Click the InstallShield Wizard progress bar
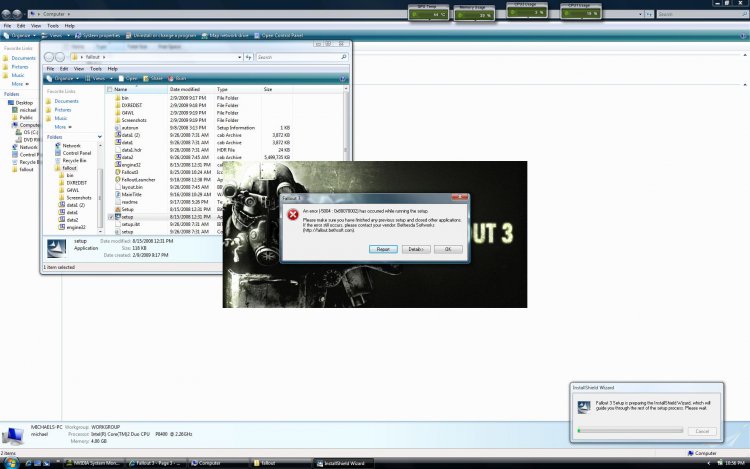Viewport: 750px width, 469px height. (630, 430)
